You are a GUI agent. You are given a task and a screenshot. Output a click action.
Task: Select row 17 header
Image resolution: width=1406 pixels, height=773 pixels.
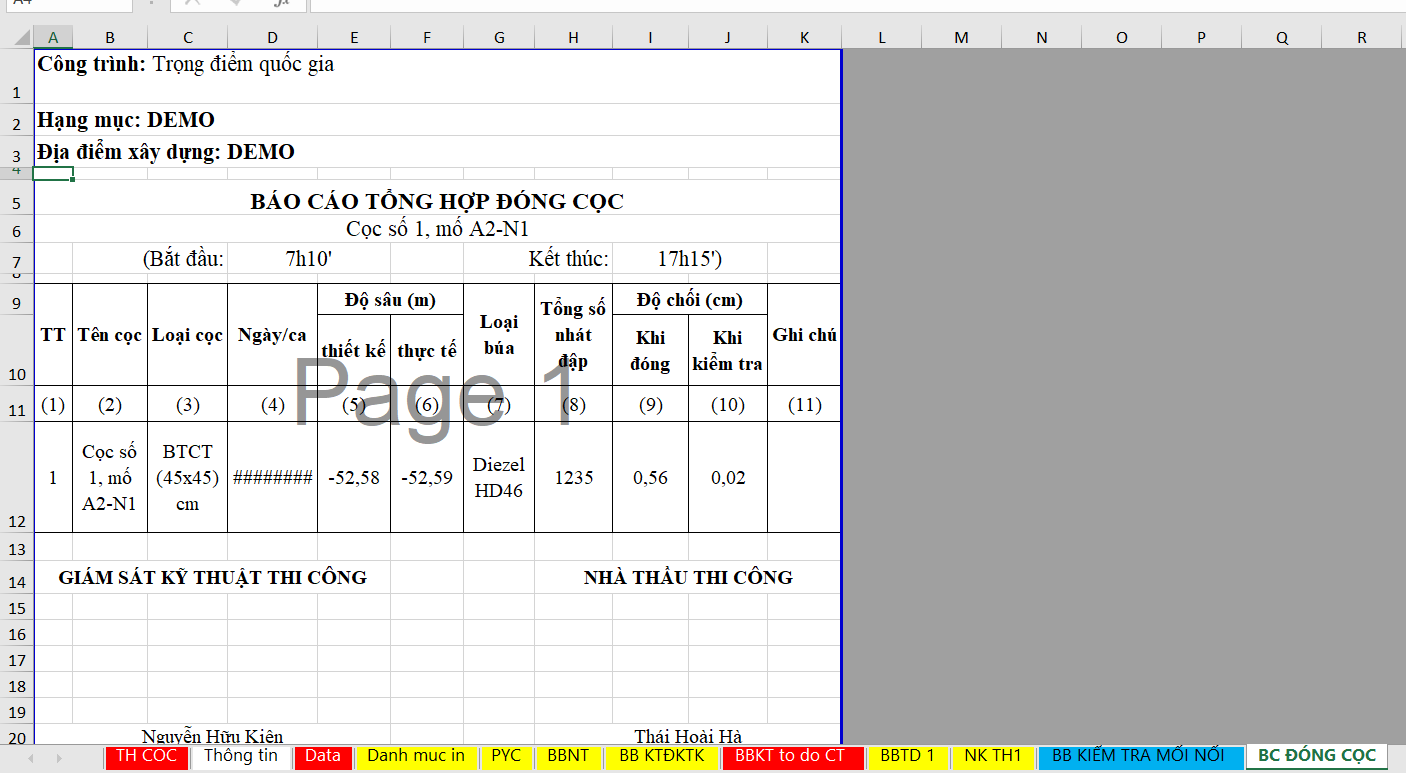16,660
